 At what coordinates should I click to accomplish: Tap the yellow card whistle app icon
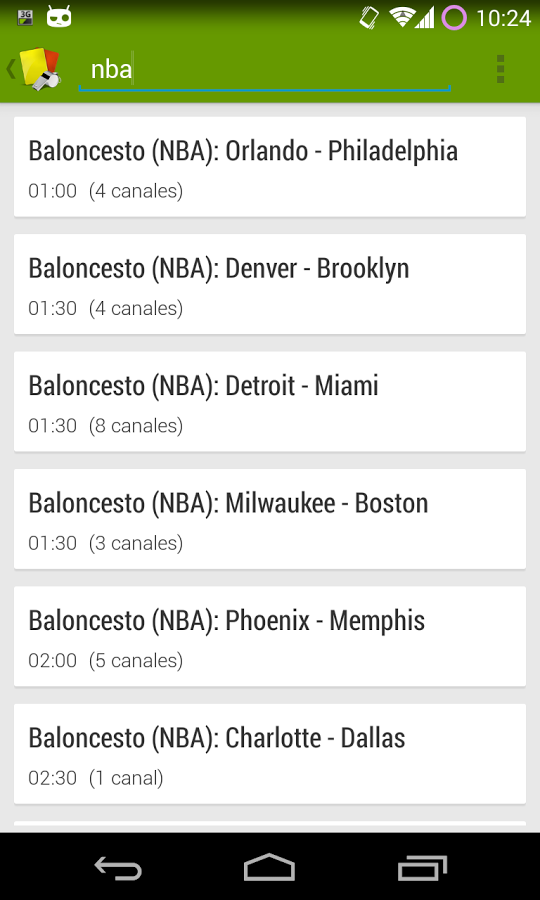tap(40, 68)
